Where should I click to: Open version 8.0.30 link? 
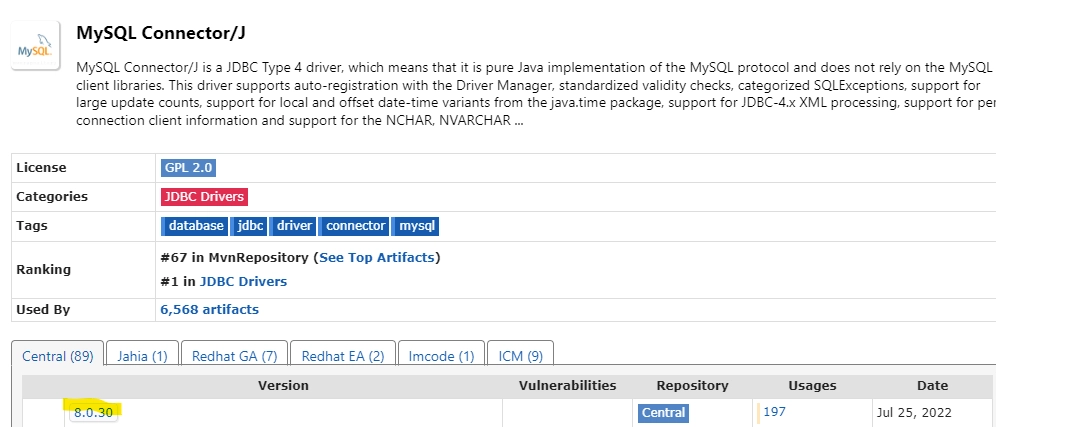click(x=93, y=412)
